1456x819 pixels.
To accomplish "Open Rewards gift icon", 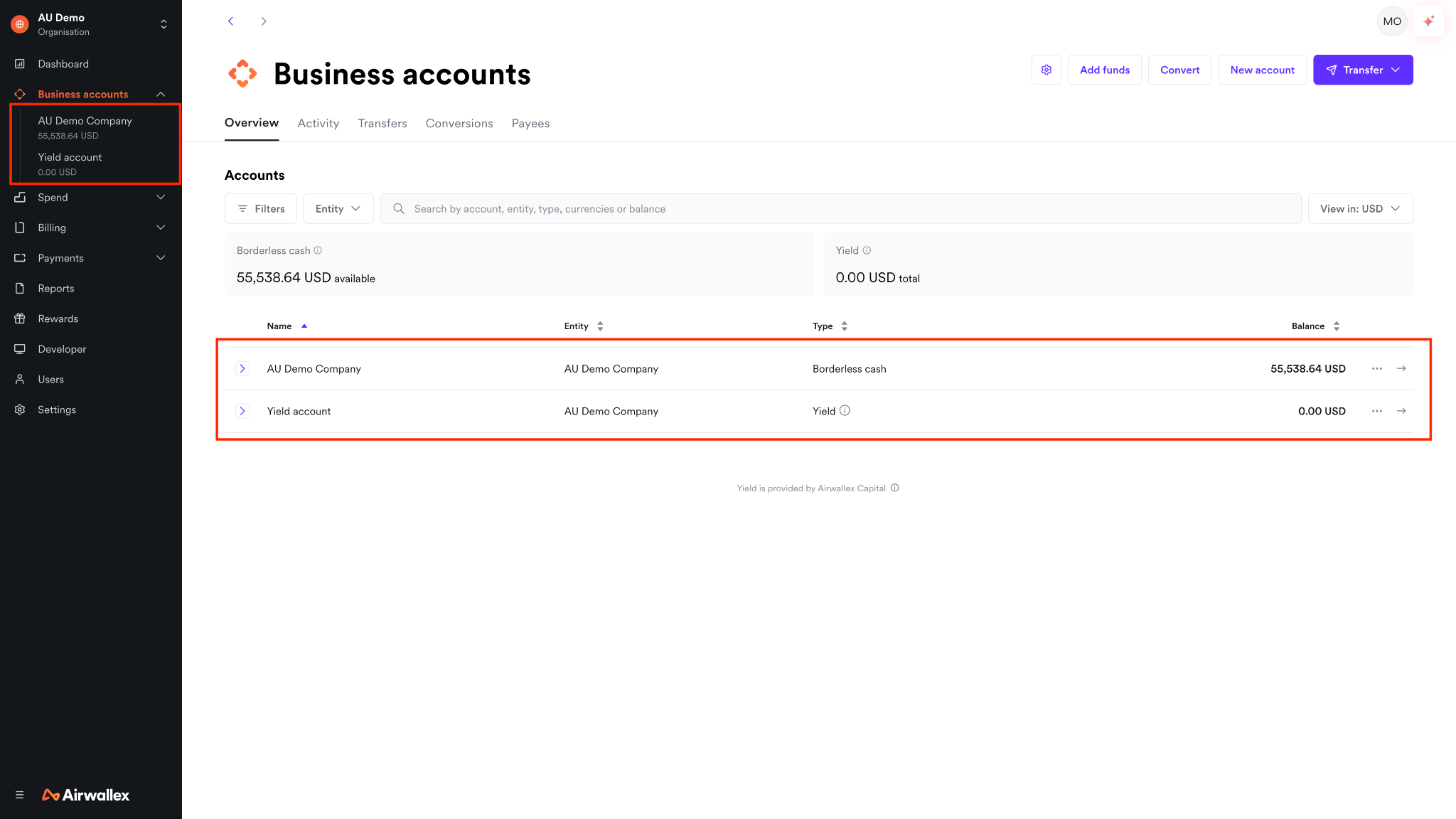I will tap(20, 318).
